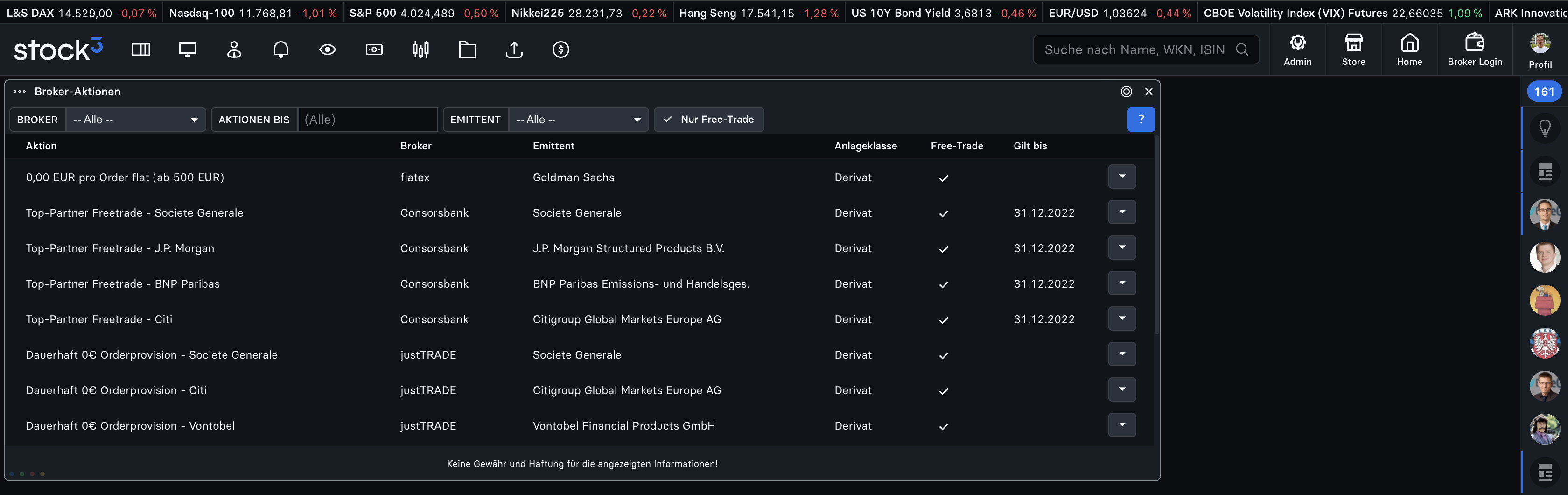Click the AKTIONEN BIS date field
This screenshot has height=495, width=1568.
(368, 120)
